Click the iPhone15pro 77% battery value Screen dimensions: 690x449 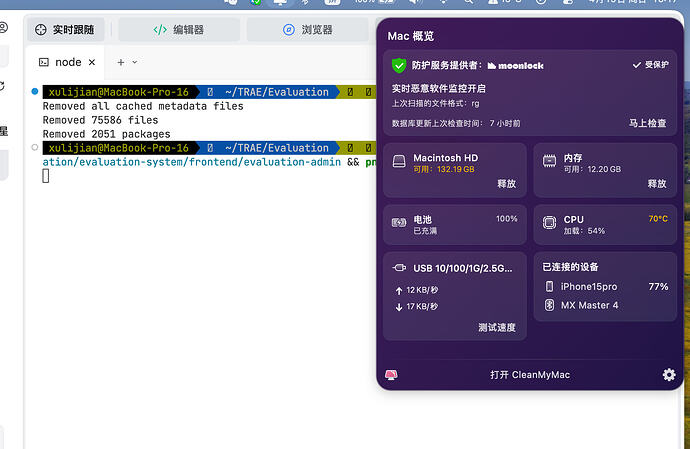[658, 287]
